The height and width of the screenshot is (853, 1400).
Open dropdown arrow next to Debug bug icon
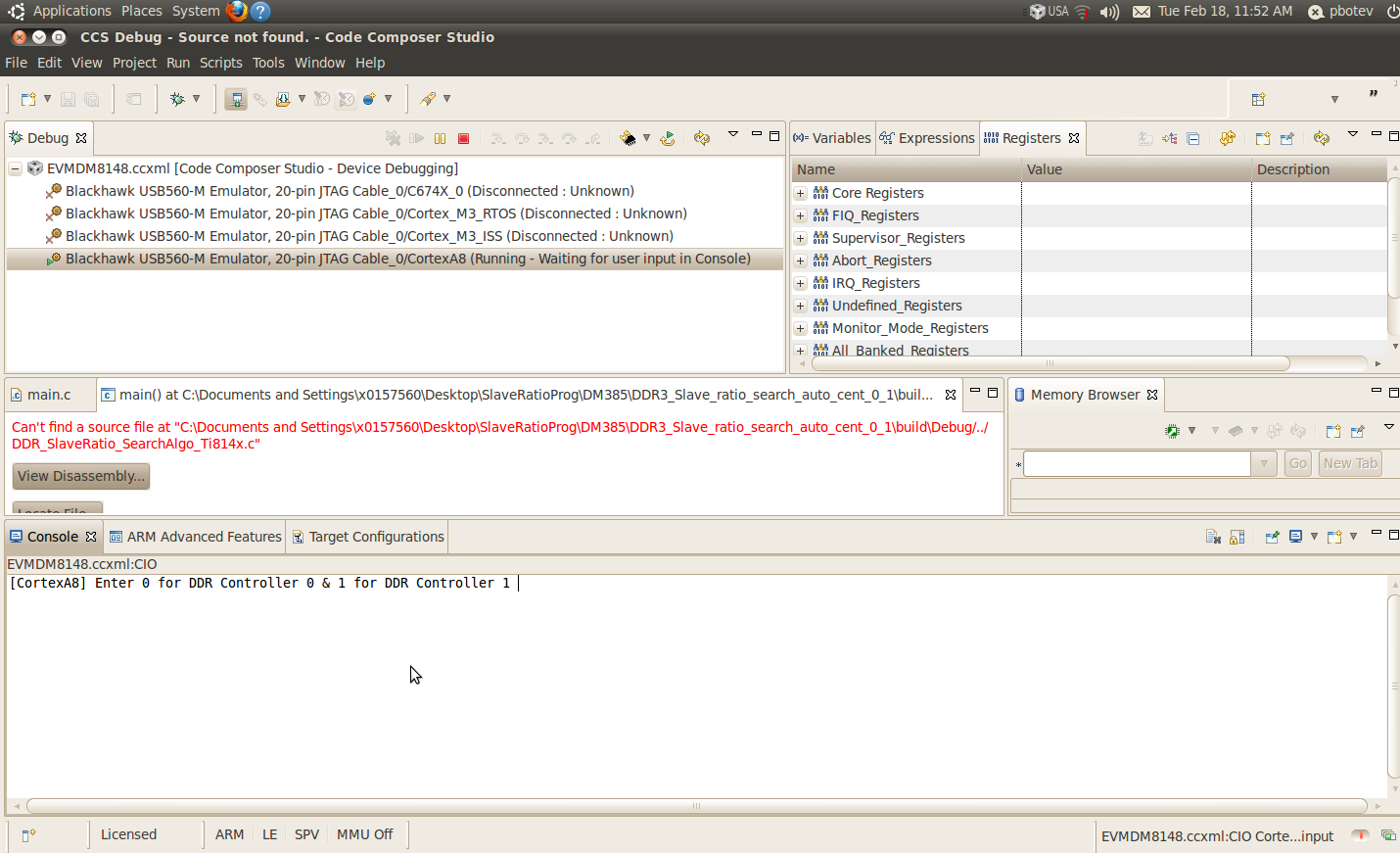click(196, 99)
